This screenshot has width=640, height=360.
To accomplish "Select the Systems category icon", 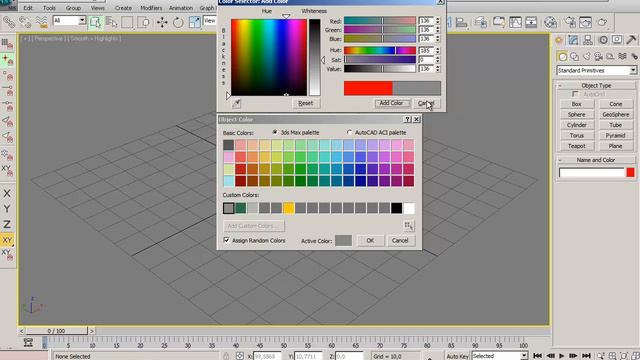I will tap(634, 56).
